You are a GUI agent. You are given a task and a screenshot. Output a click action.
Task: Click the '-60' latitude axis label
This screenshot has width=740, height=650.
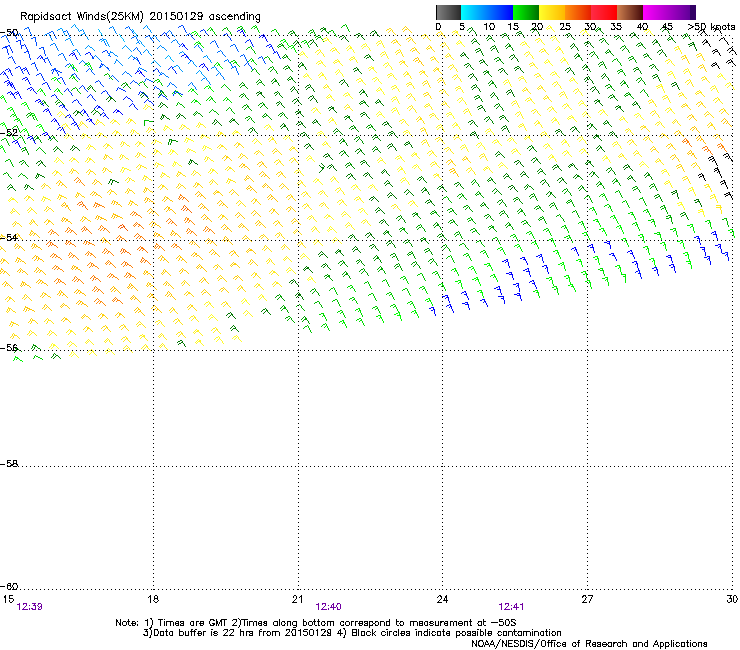tap(9, 587)
